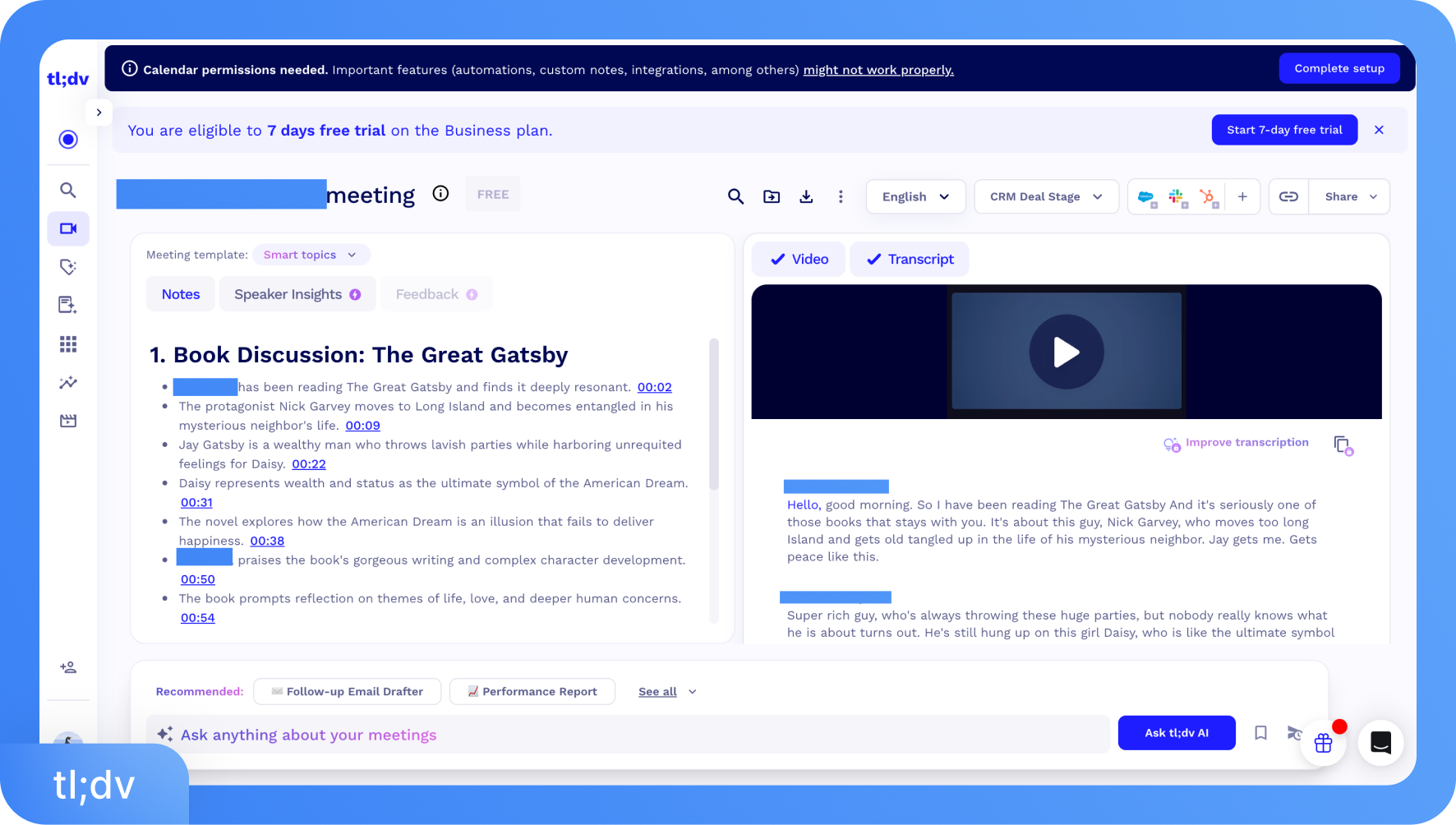Click Start 7-day free trial button
This screenshot has width=1456, height=825.
tap(1283, 130)
